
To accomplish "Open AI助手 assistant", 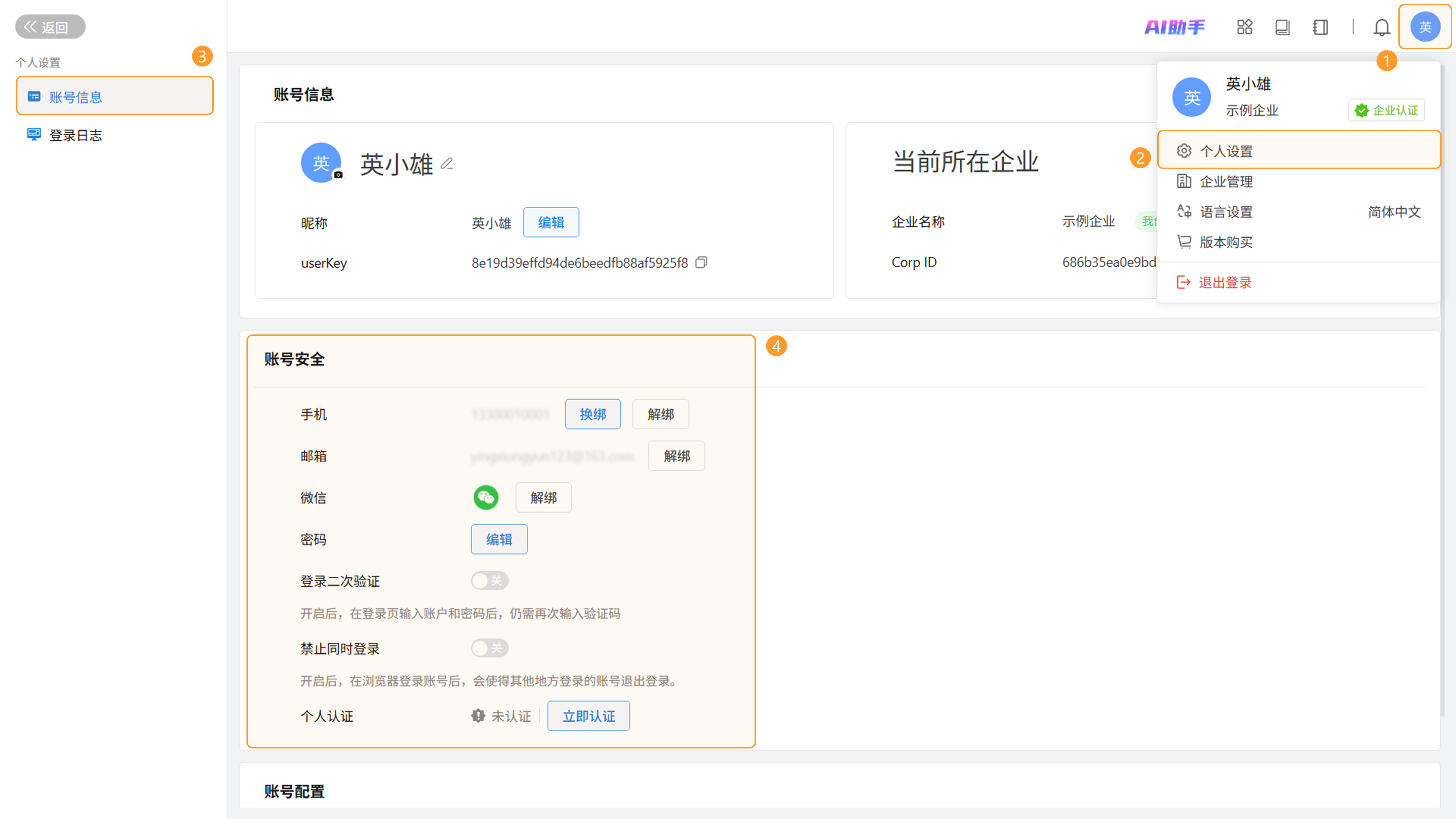I will (1174, 27).
